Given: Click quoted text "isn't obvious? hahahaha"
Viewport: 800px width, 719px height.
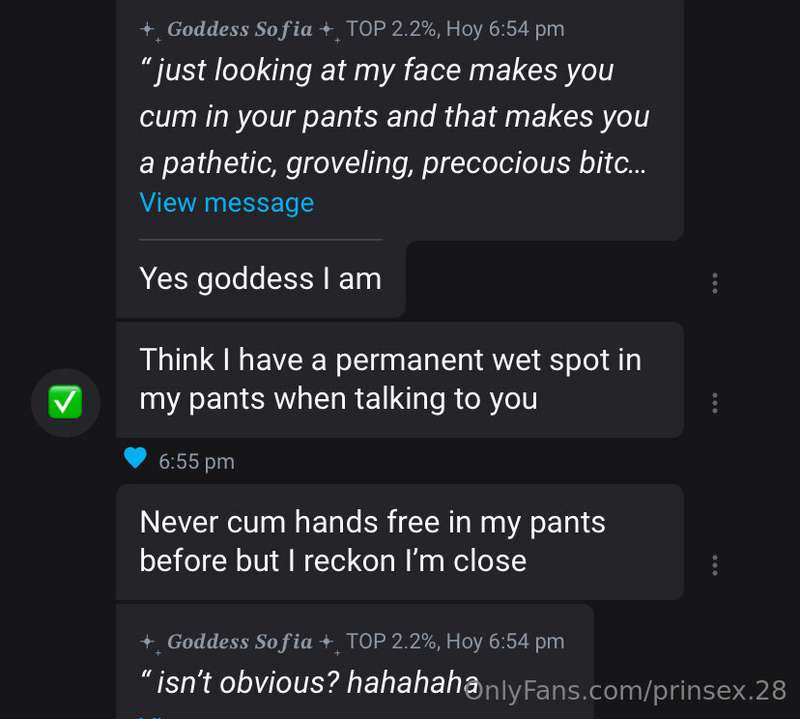Looking at the screenshot, I should (x=310, y=682).
